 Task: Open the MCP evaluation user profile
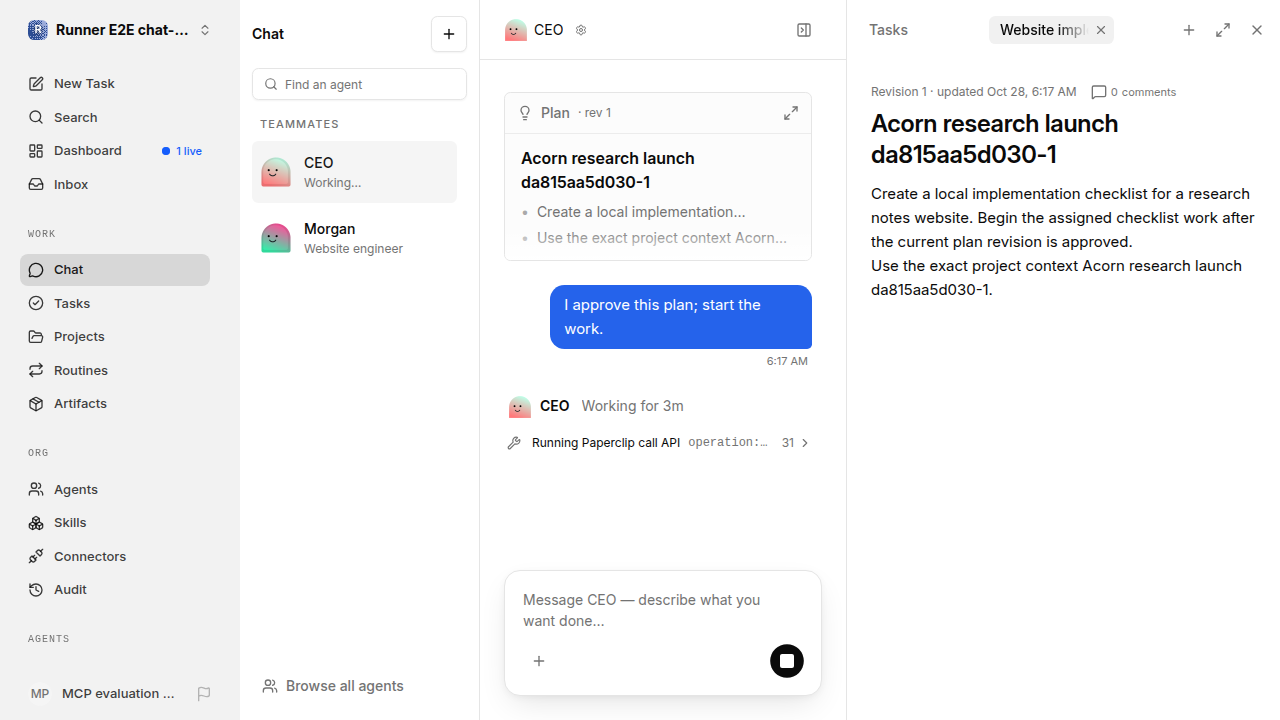(x=102, y=693)
